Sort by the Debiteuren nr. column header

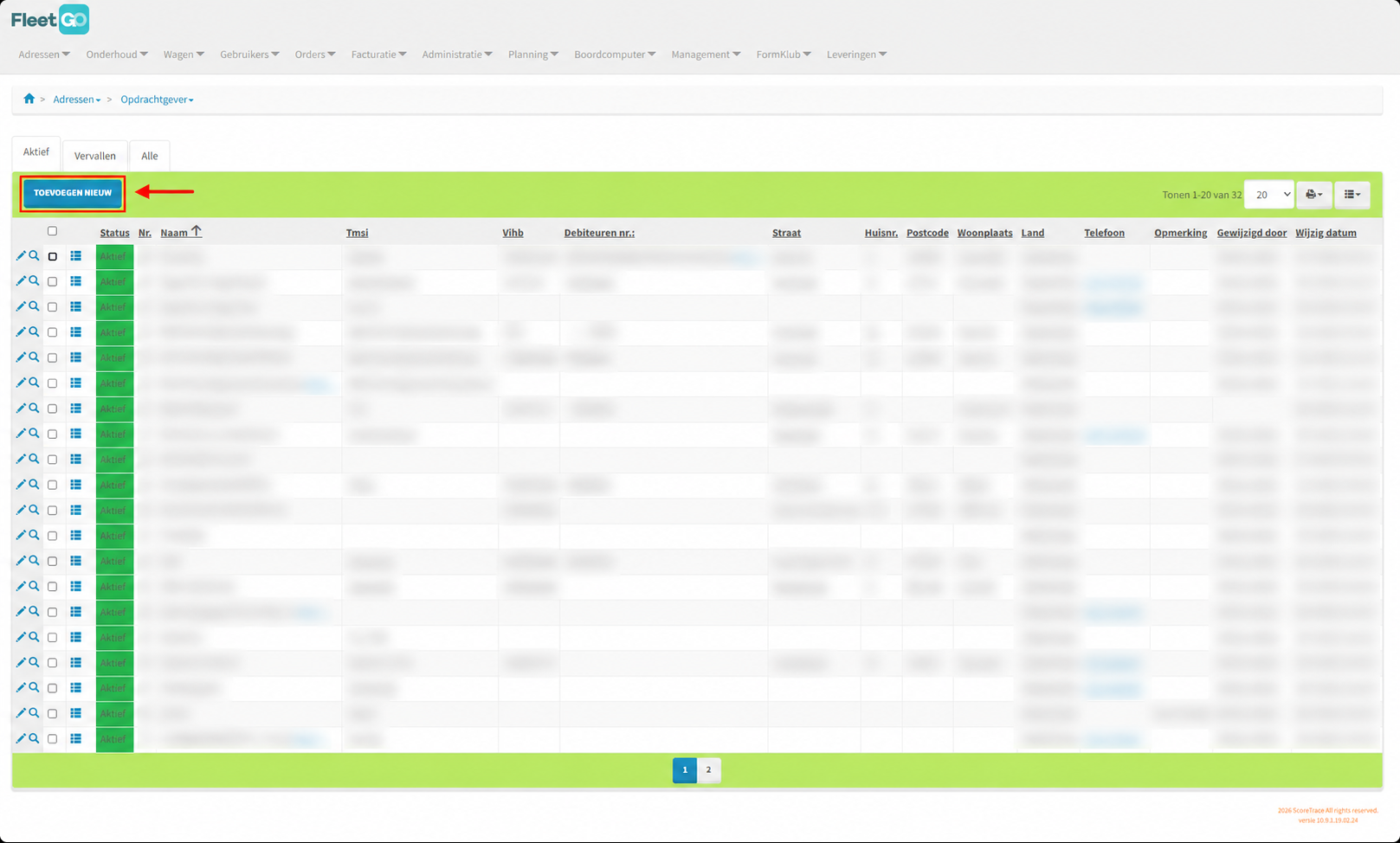point(599,233)
